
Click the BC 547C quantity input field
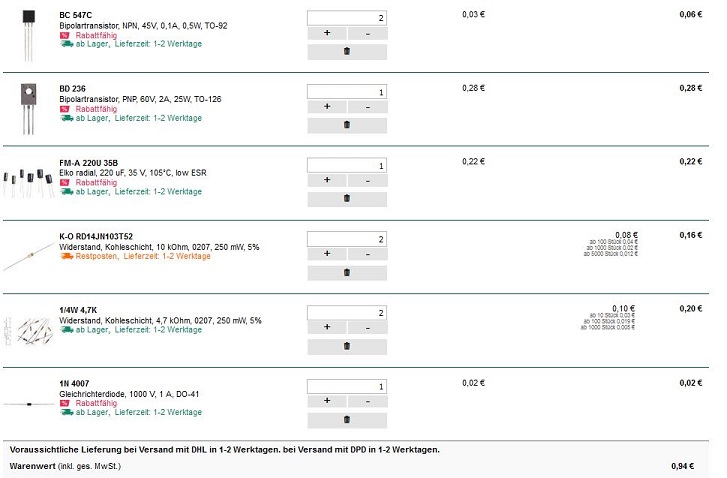(x=346, y=18)
